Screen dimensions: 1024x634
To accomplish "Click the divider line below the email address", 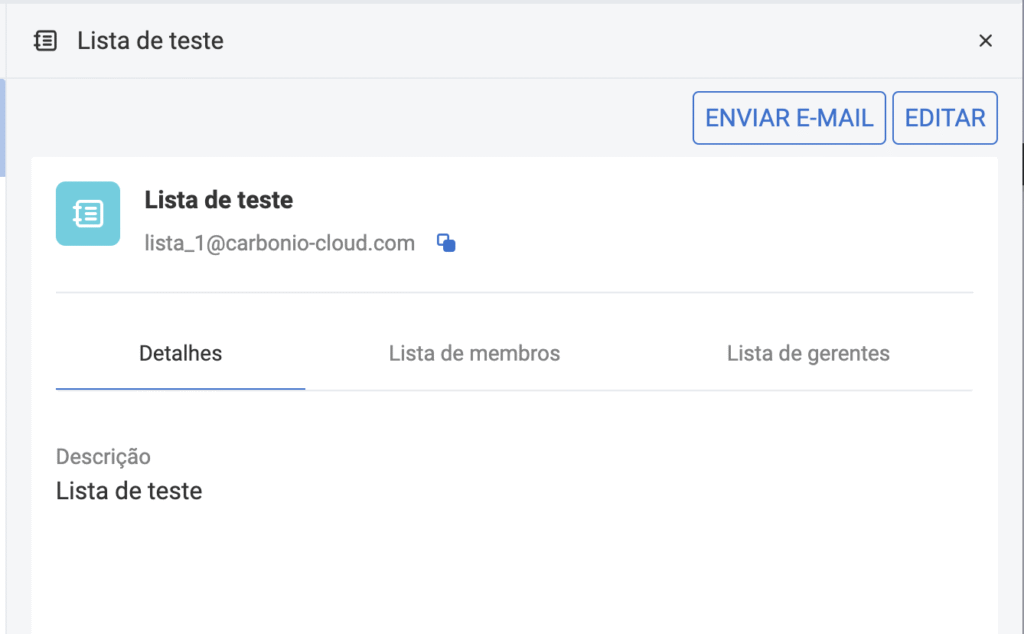I will [514, 292].
